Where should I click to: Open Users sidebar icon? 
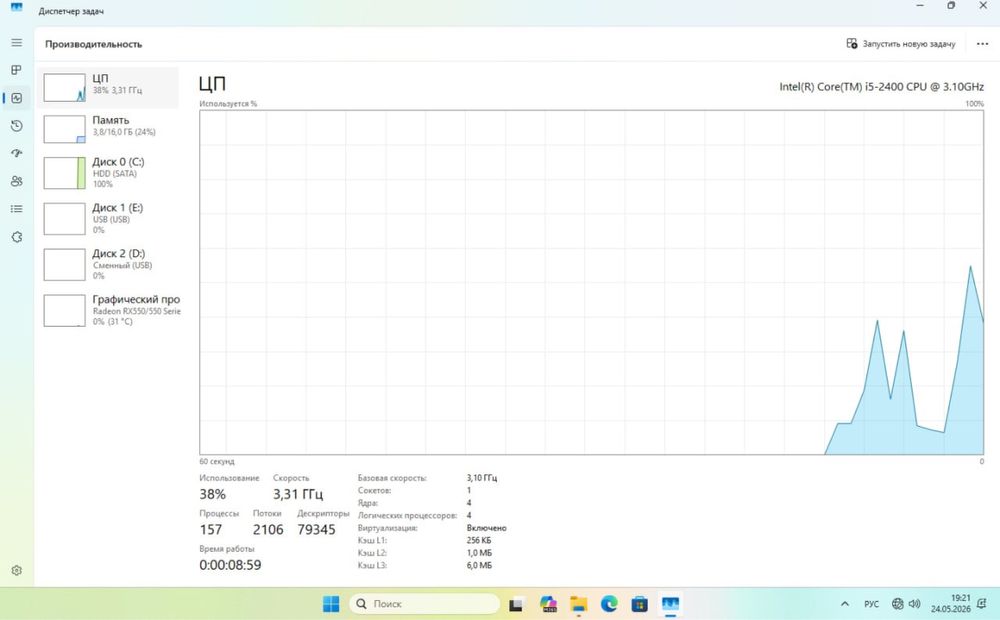[x=17, y=181]
